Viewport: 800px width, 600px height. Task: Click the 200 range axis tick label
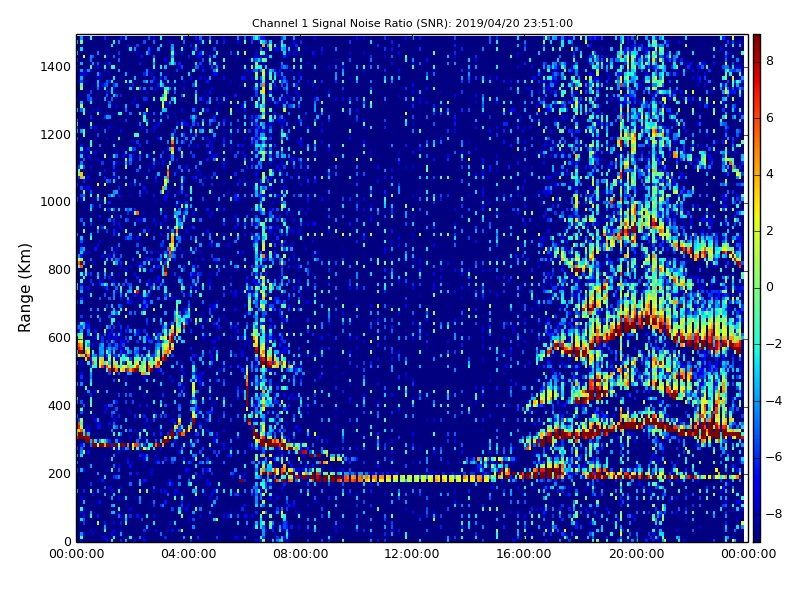[59, 474]
